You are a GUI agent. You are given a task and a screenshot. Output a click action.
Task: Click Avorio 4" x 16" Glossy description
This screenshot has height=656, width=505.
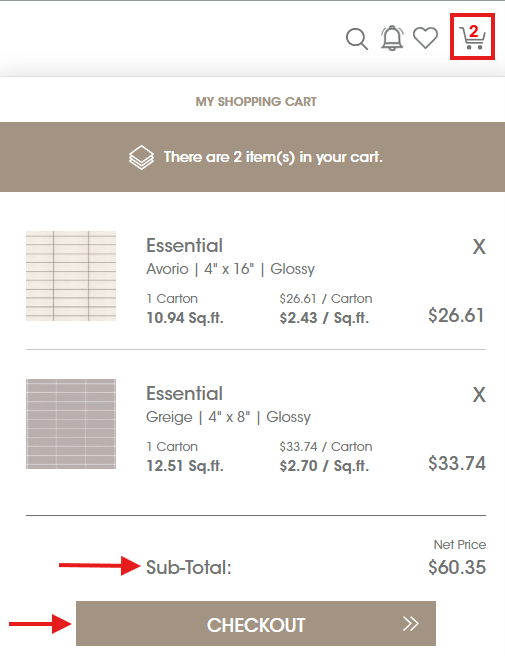(231, 269)
